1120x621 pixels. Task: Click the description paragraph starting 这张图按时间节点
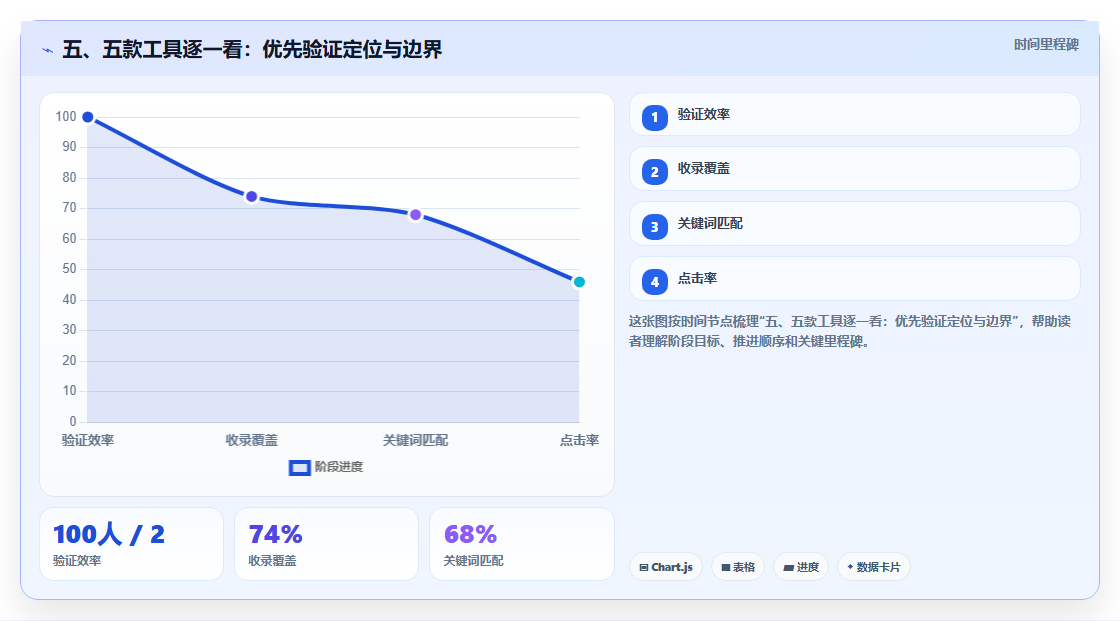click(850, 332)
